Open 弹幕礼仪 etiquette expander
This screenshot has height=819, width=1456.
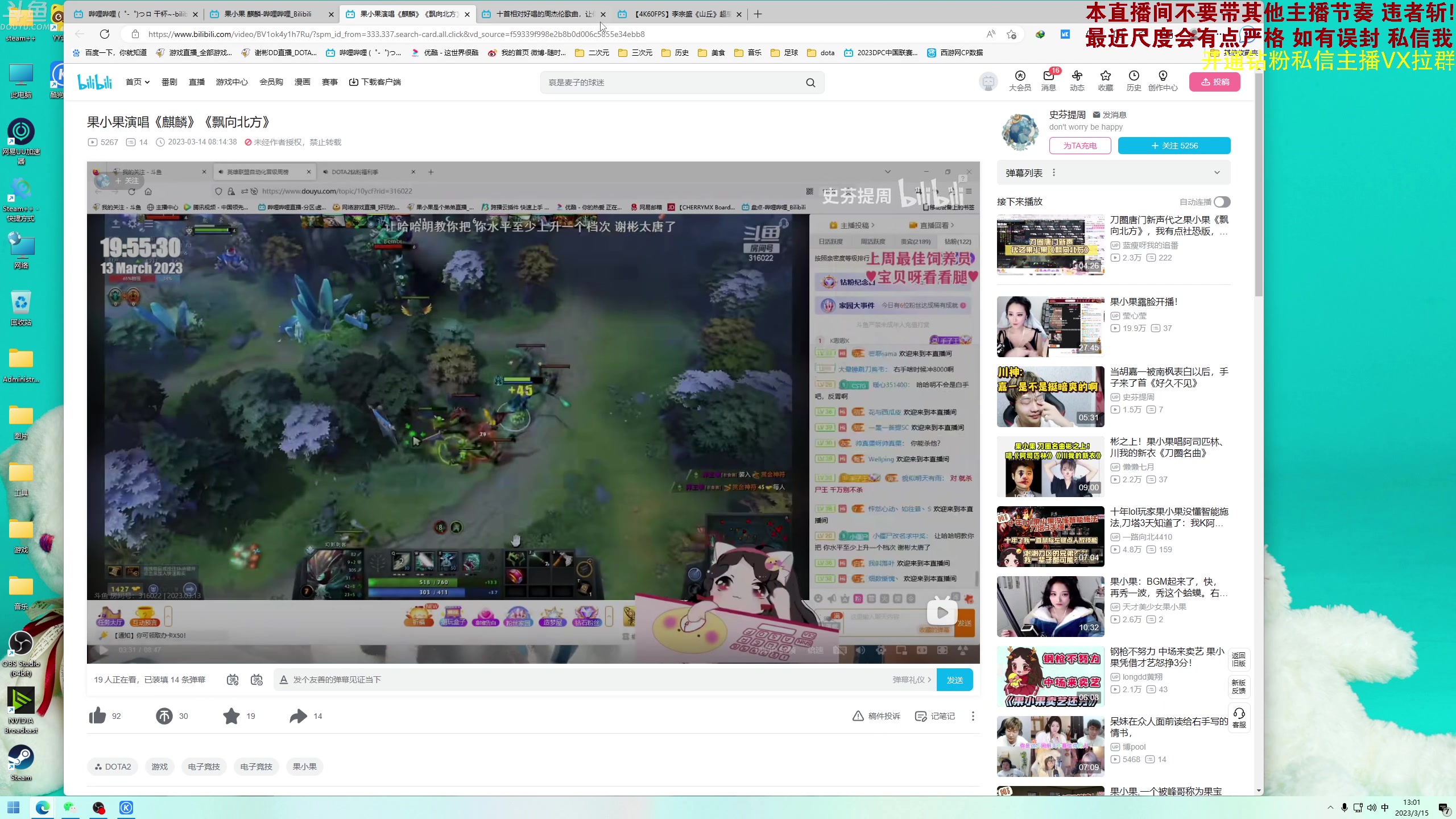[912, 680]
